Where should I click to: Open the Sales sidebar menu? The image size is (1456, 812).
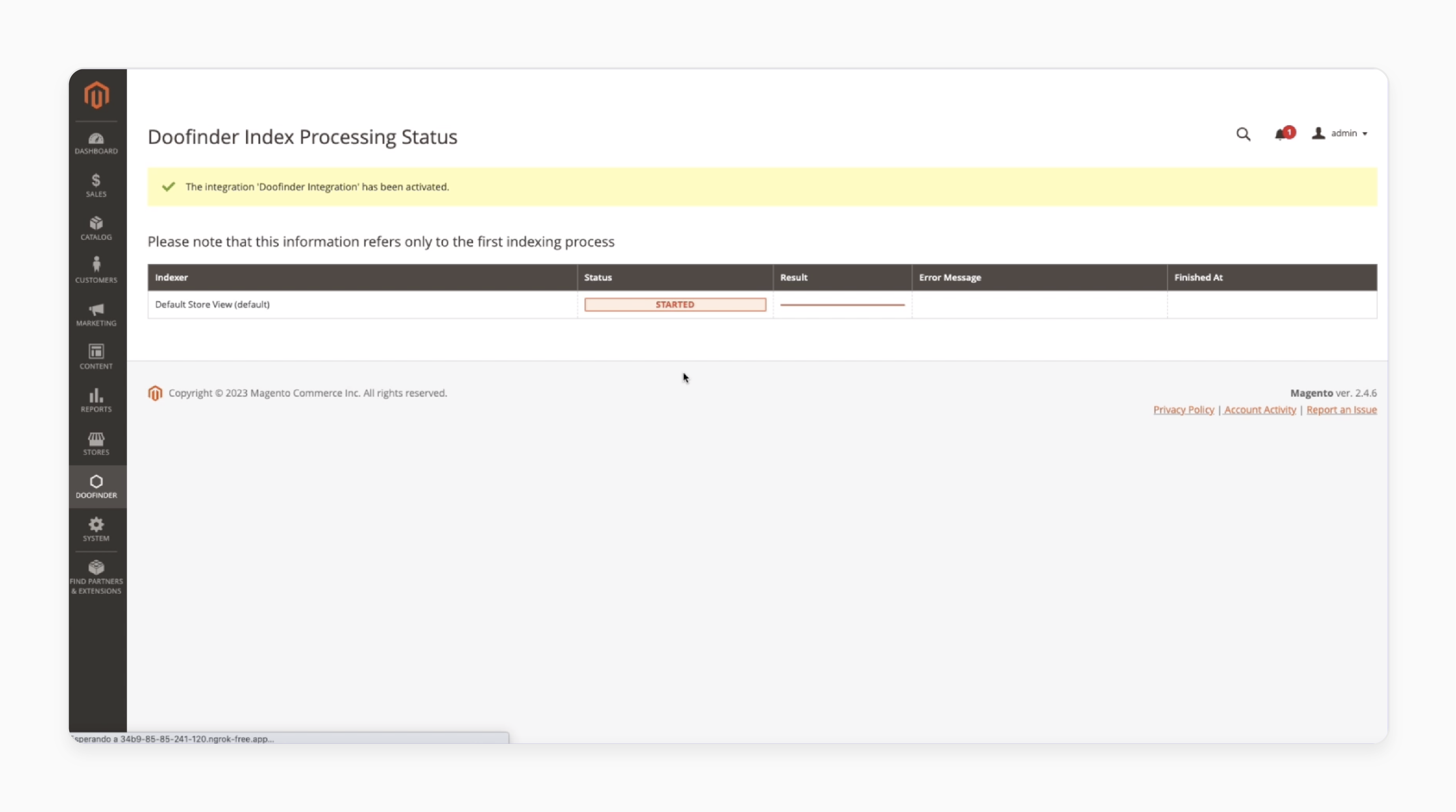tap(96, 186)
